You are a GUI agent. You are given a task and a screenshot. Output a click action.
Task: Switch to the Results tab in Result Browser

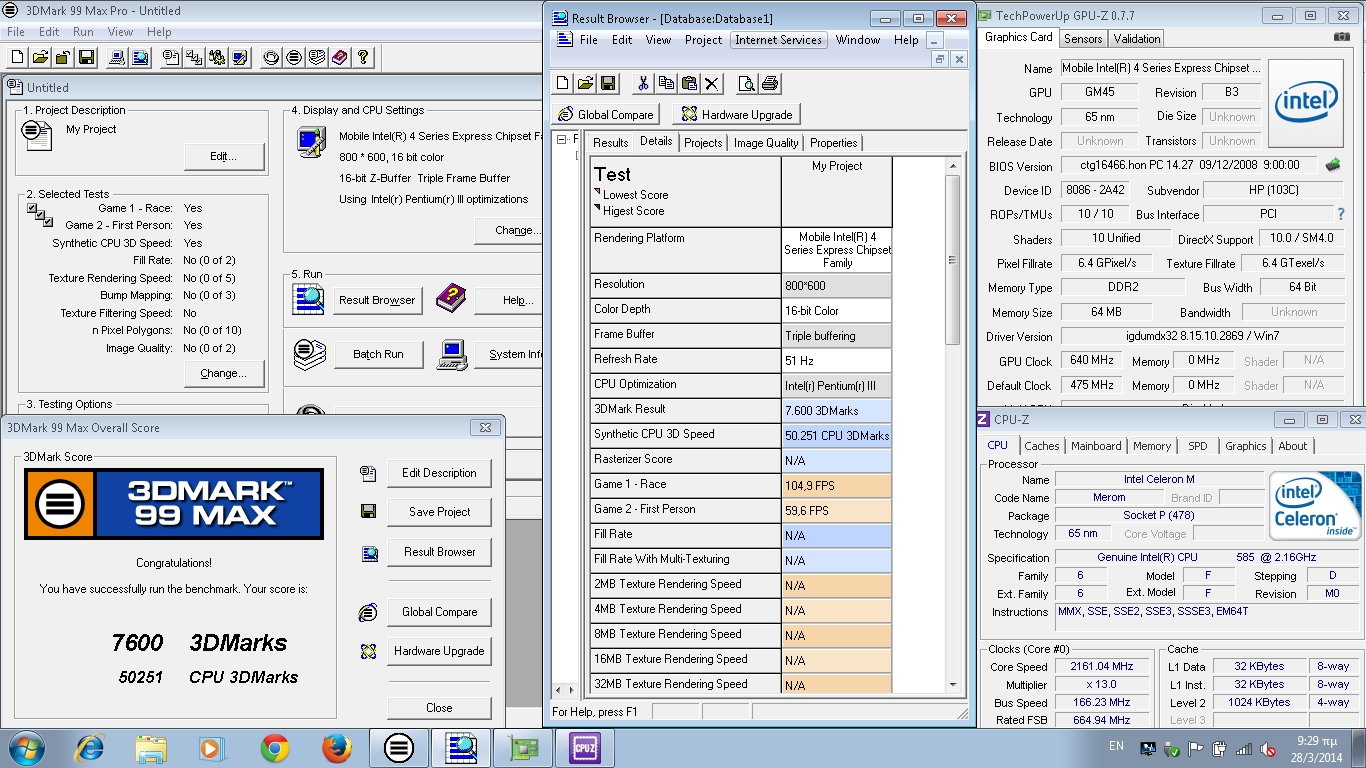tap(611, 143)
